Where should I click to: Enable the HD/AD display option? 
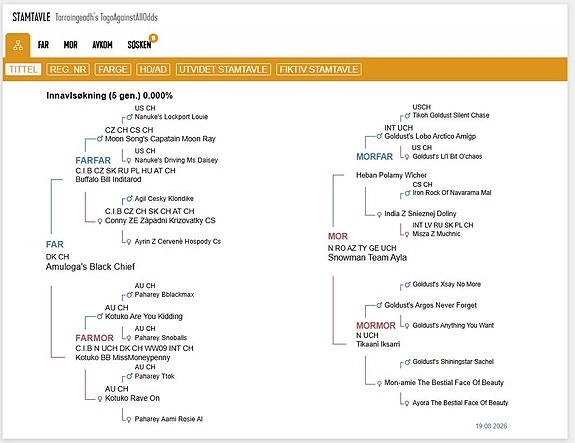(x=153, y=69)
